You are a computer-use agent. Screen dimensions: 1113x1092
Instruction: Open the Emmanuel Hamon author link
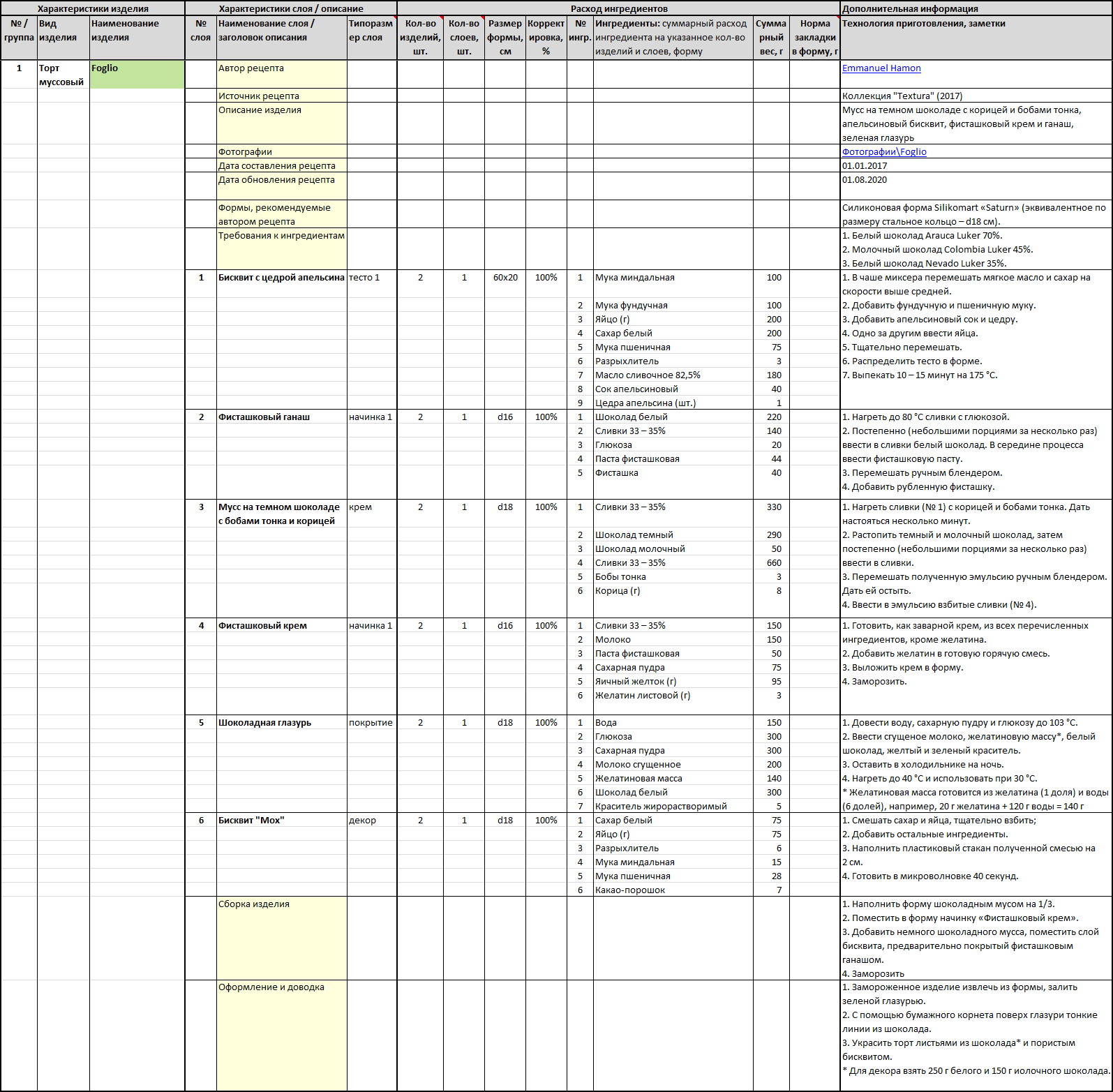click(x=881, y=68)
